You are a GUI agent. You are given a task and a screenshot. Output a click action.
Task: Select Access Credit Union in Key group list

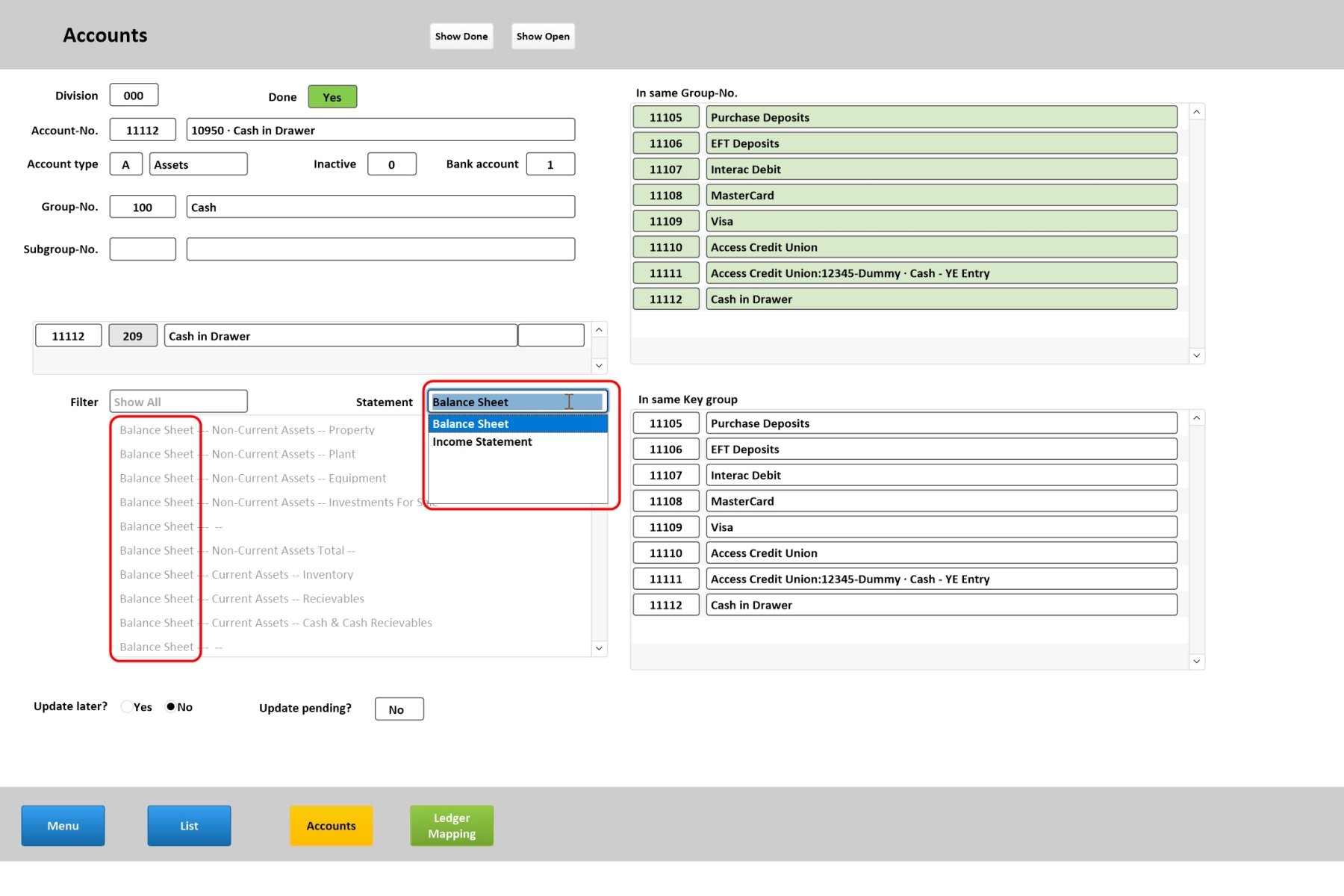942,553
